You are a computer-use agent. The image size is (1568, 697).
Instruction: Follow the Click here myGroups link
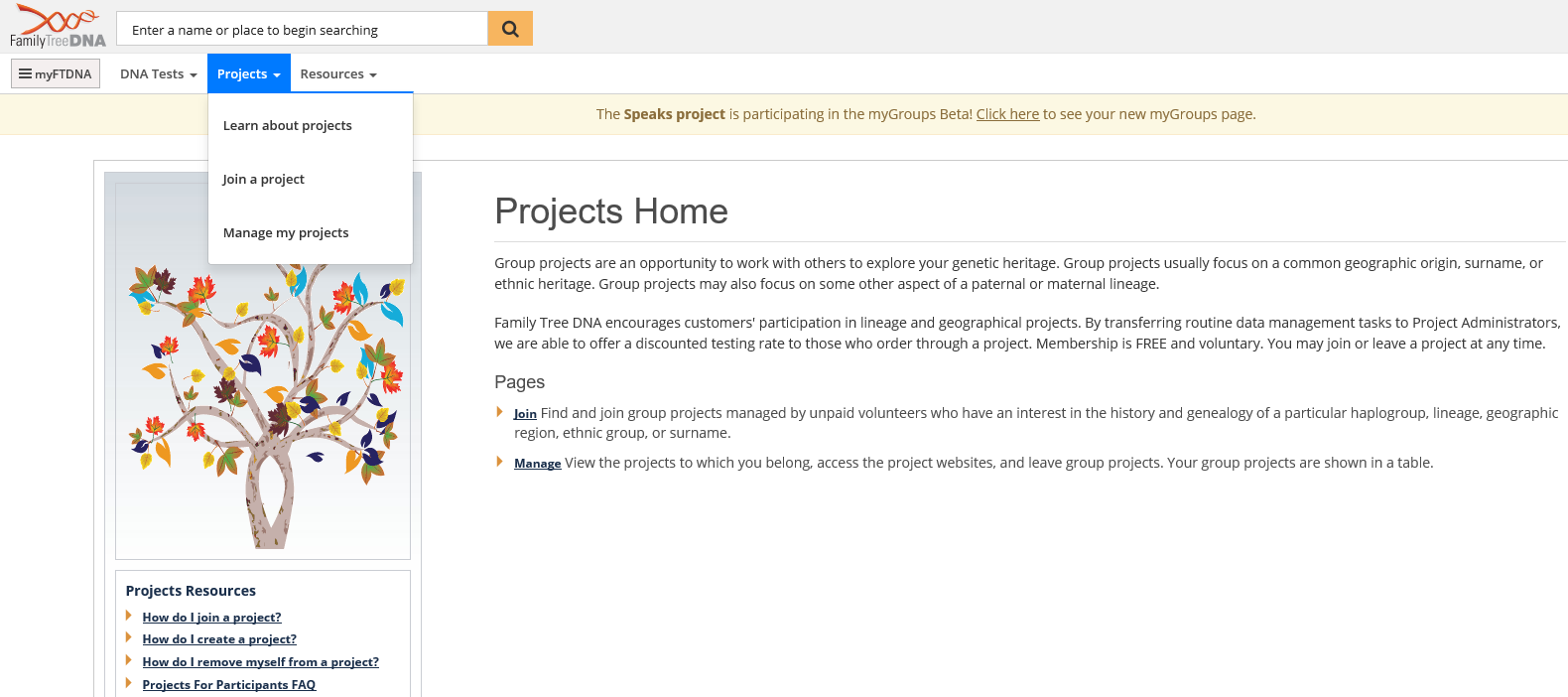(1007, 114)
